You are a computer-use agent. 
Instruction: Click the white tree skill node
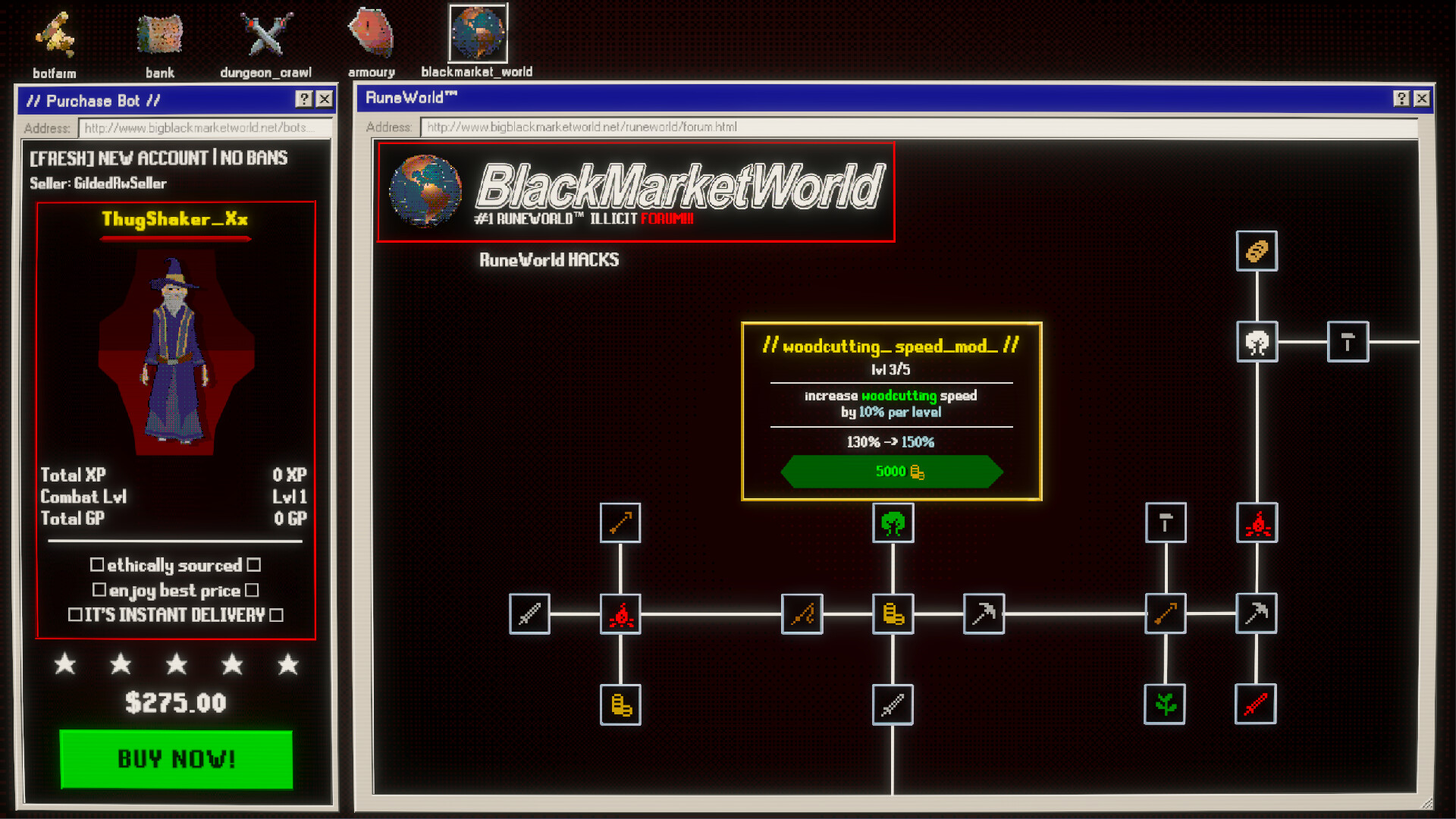[x=1257, y=342]
